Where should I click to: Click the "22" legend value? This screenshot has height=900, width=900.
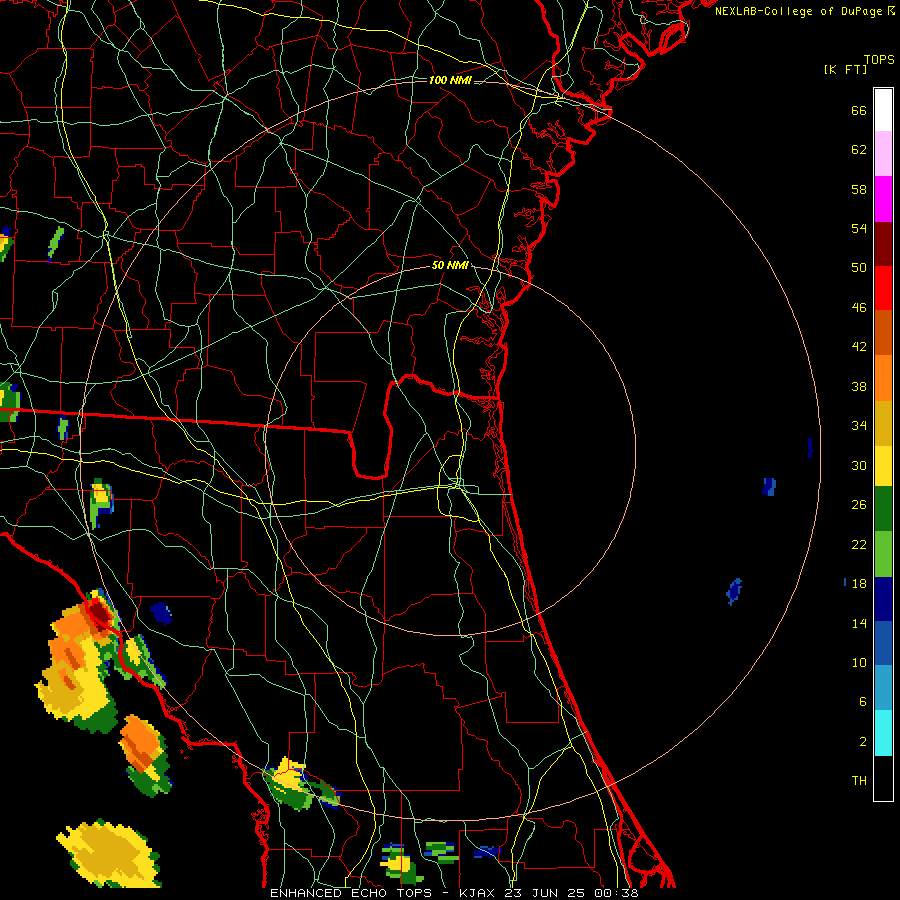pos(859,545)
